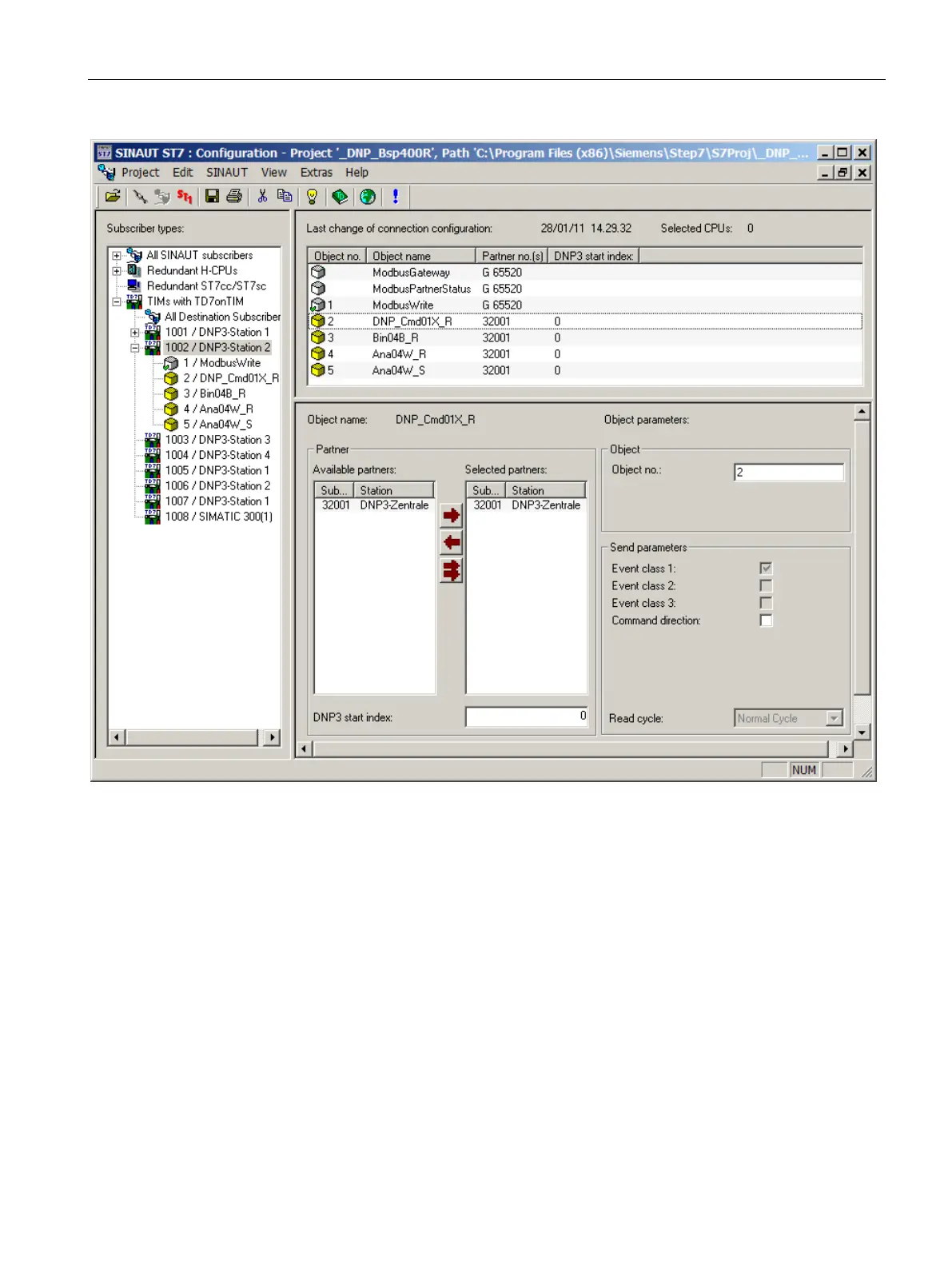Sort by the Object no. column header
Viewport: 952px width, 1269px height.
[x=337, y=256]
